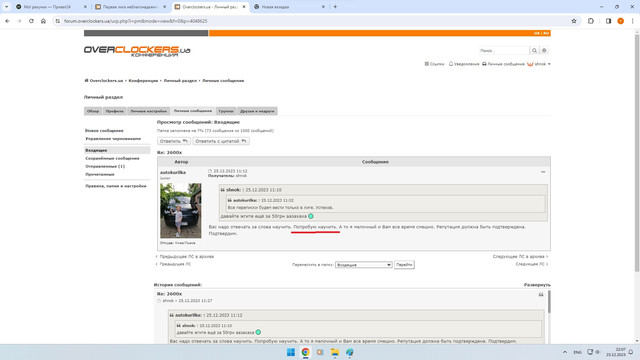Screen dimensions: 640x360
Task: Expand the shnok user menu
Action: coord(539,64)
